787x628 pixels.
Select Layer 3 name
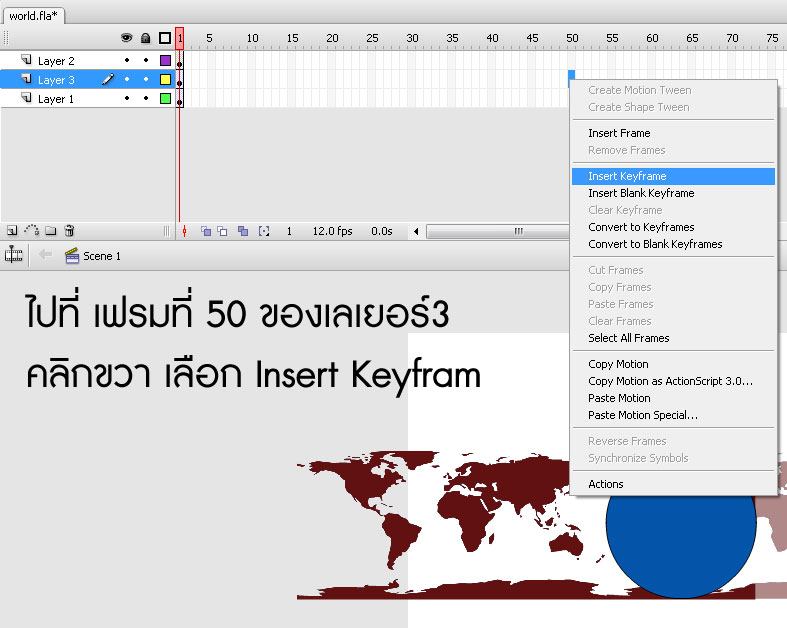[56, 80]
